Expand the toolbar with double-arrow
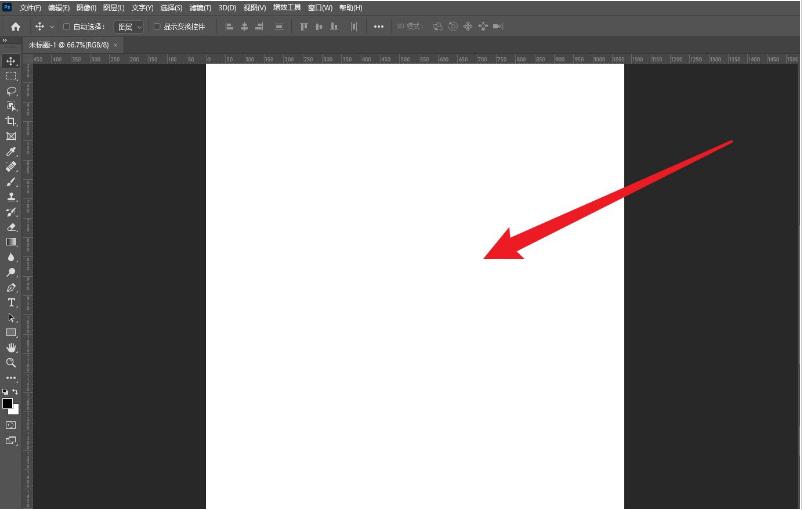 click(5, 40)
